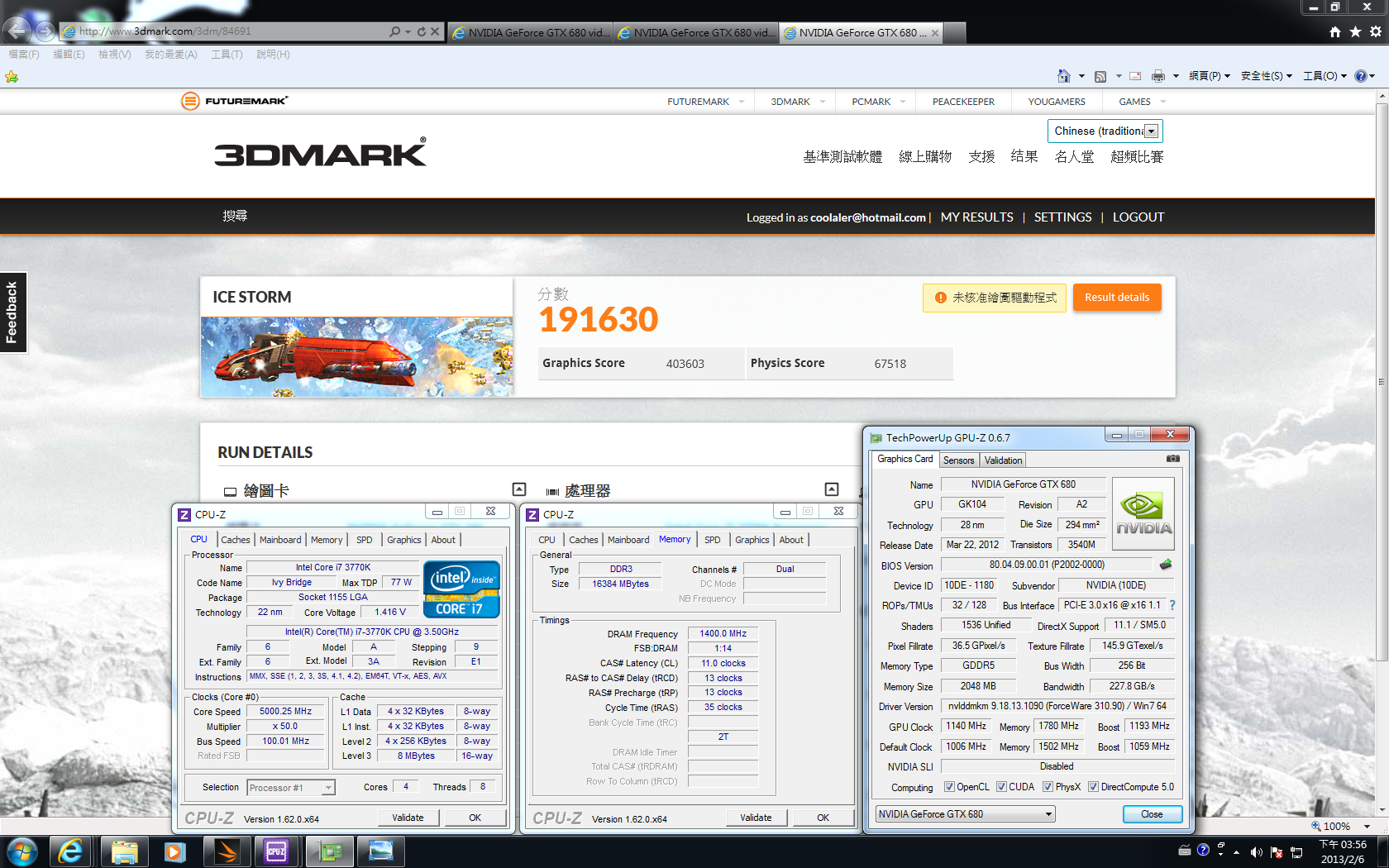Collapse the 繪圖卡 section arrow

(519, 489)
